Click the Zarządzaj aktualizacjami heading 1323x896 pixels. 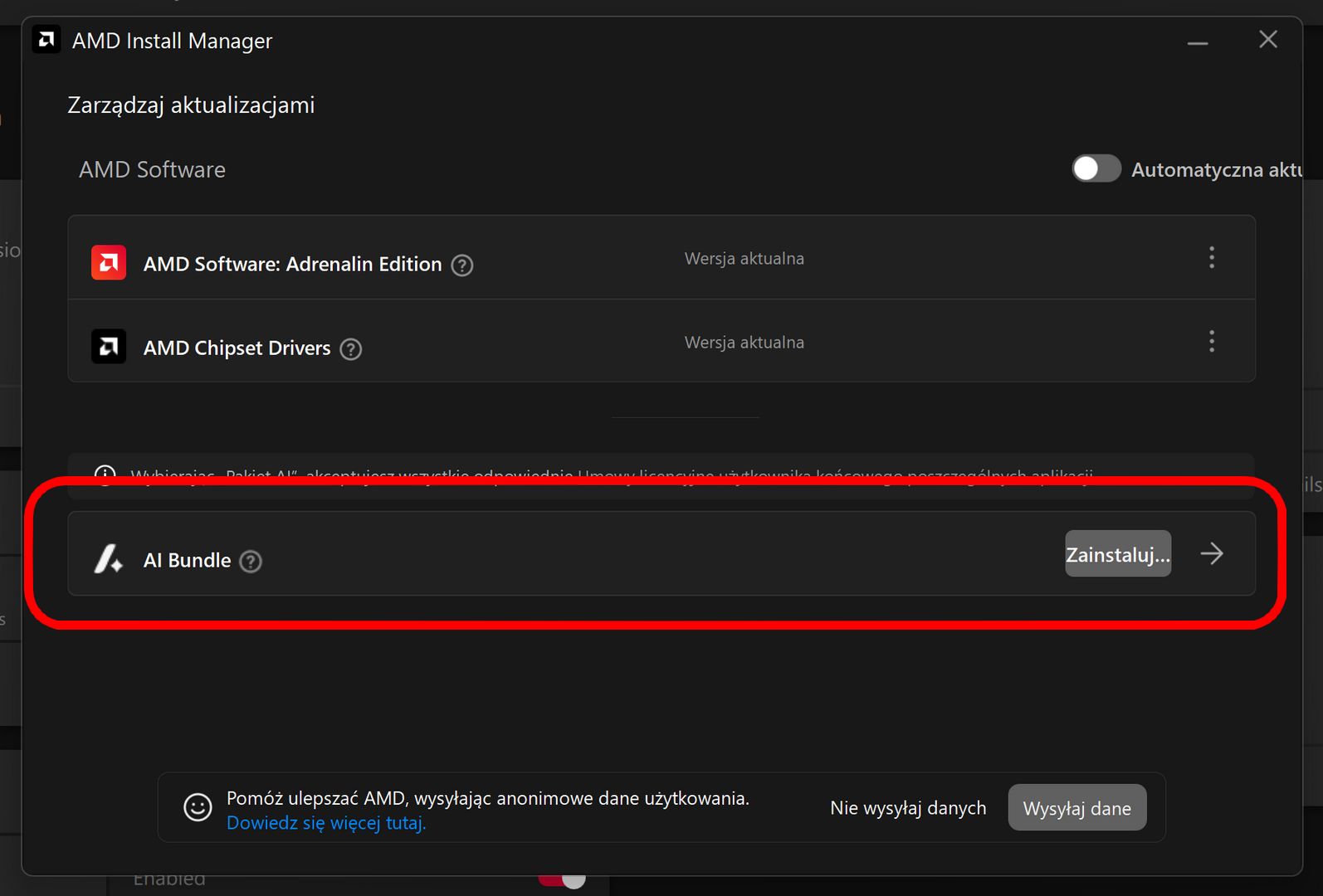click(191, 105)
